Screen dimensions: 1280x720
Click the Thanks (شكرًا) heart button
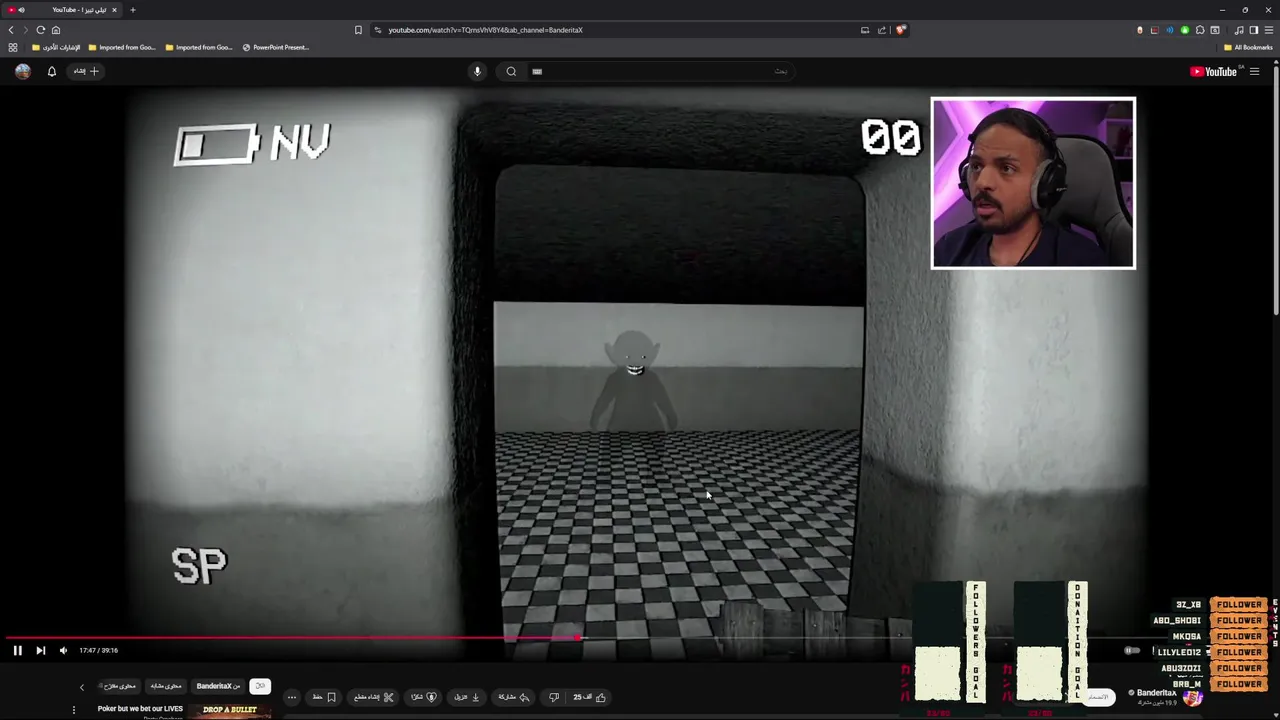(x=424, y=697)
